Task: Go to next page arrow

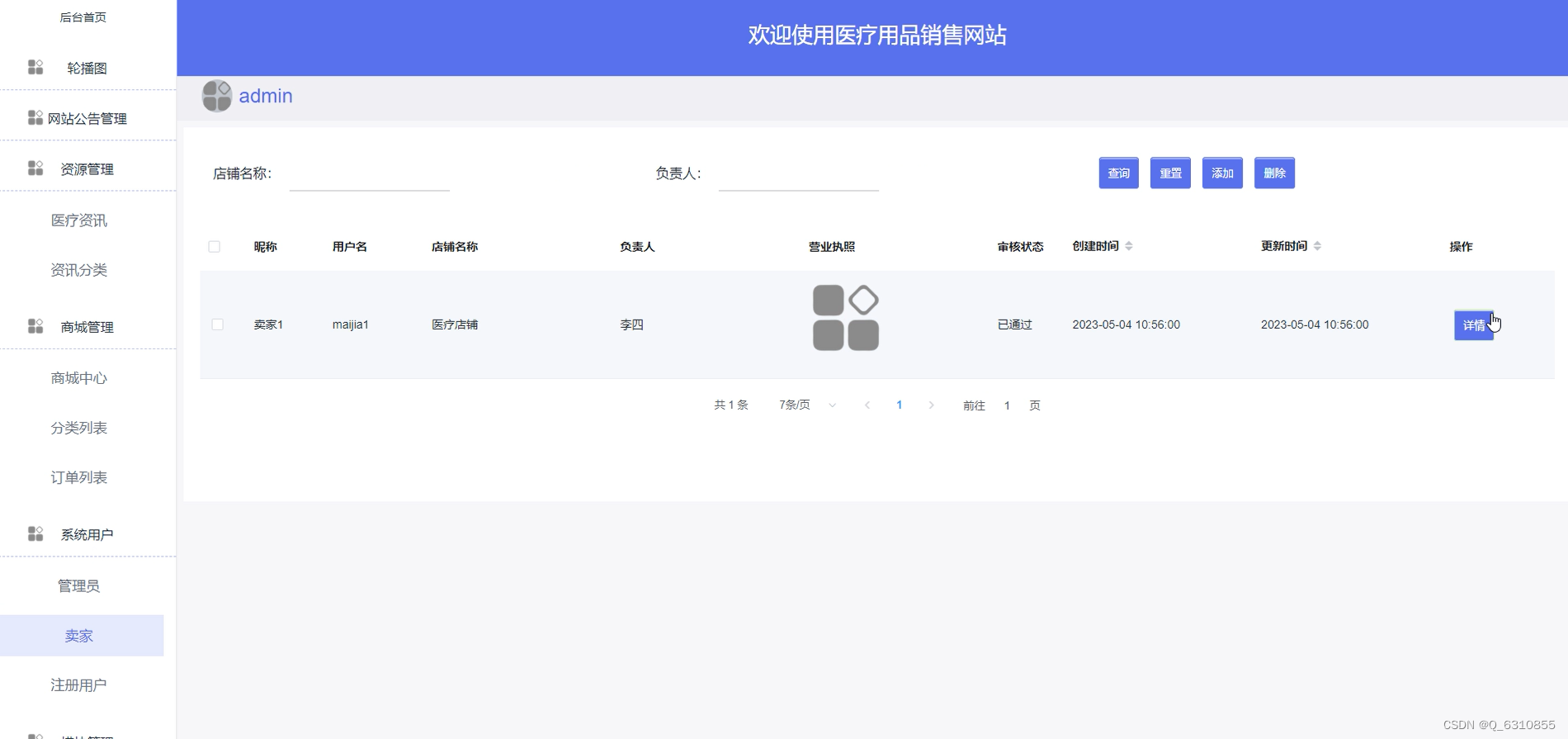Action: point(931,405)
